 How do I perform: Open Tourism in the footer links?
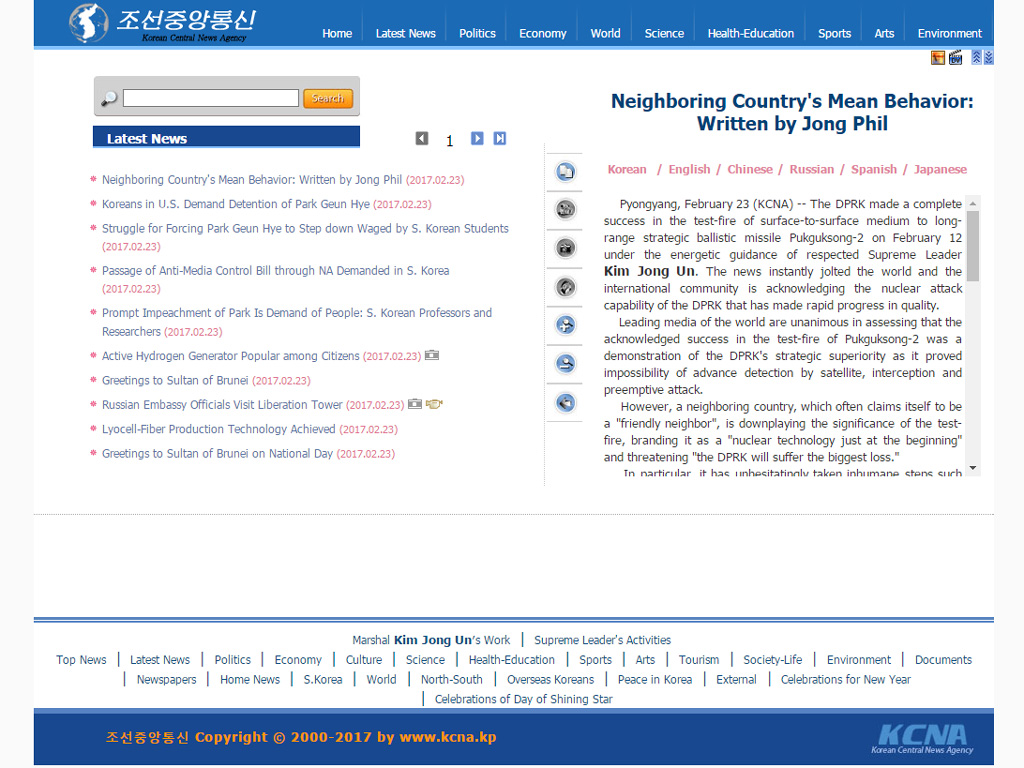[699, 660]
